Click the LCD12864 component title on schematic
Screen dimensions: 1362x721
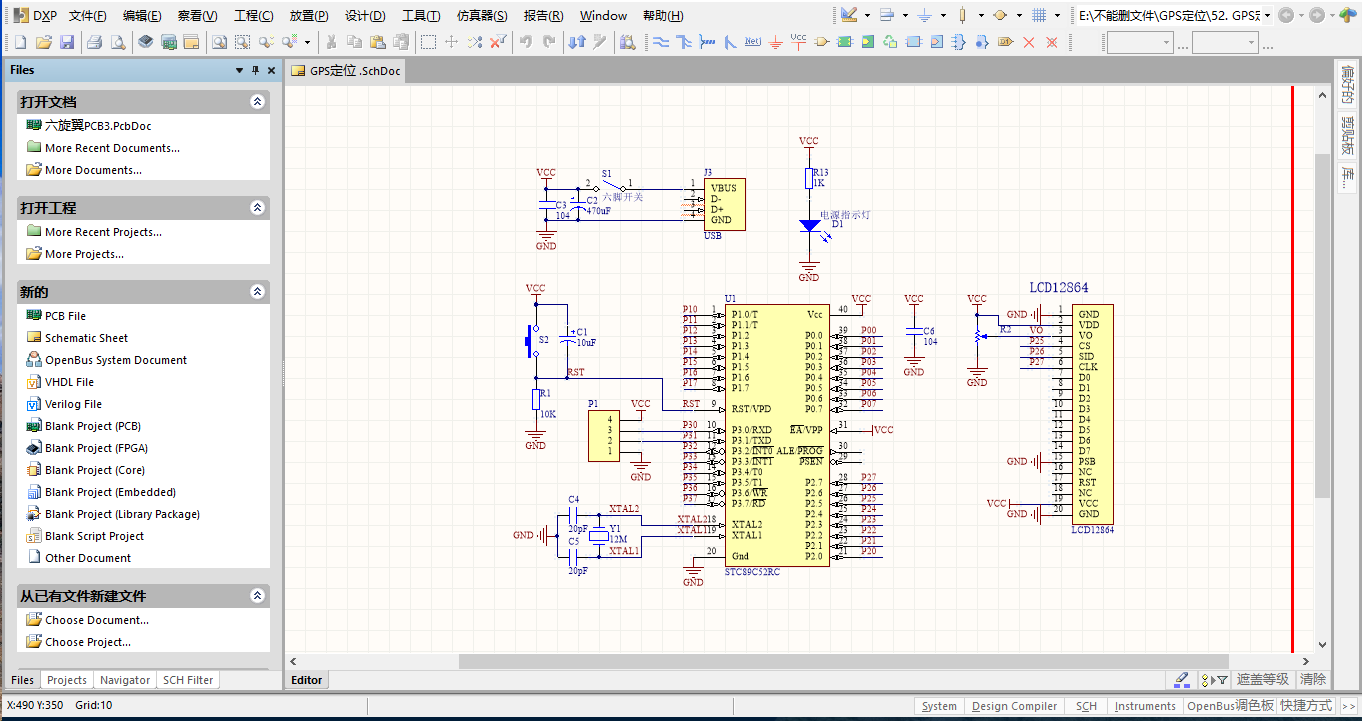(1059, 288)
